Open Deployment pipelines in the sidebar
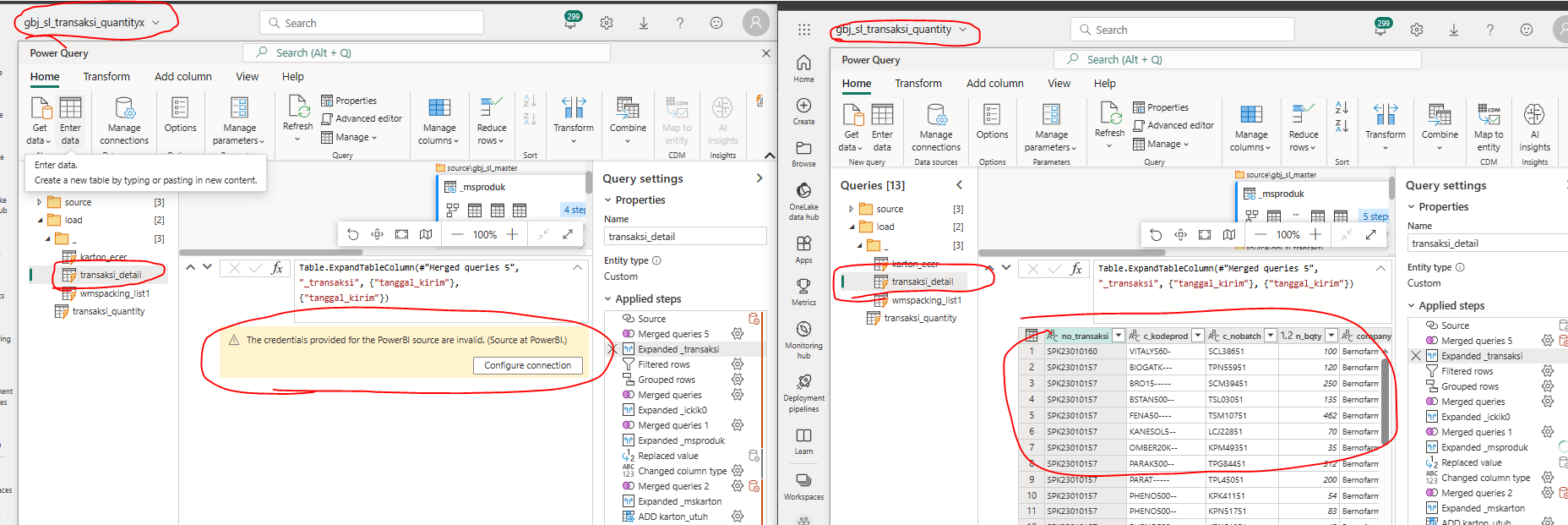 (803, 393)
